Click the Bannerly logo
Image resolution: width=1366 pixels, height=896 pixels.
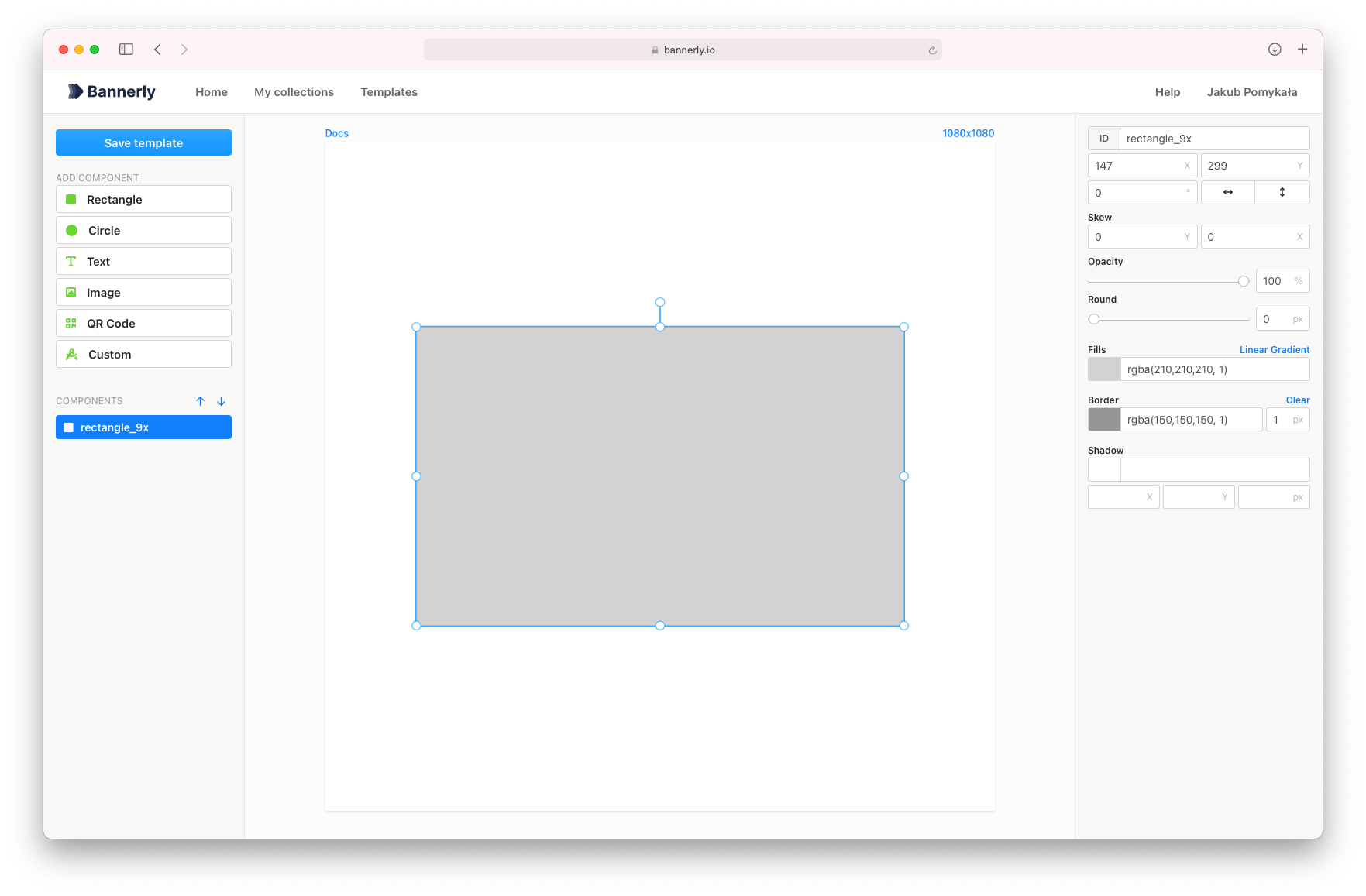pyautogui.click(x=111, y=91)
